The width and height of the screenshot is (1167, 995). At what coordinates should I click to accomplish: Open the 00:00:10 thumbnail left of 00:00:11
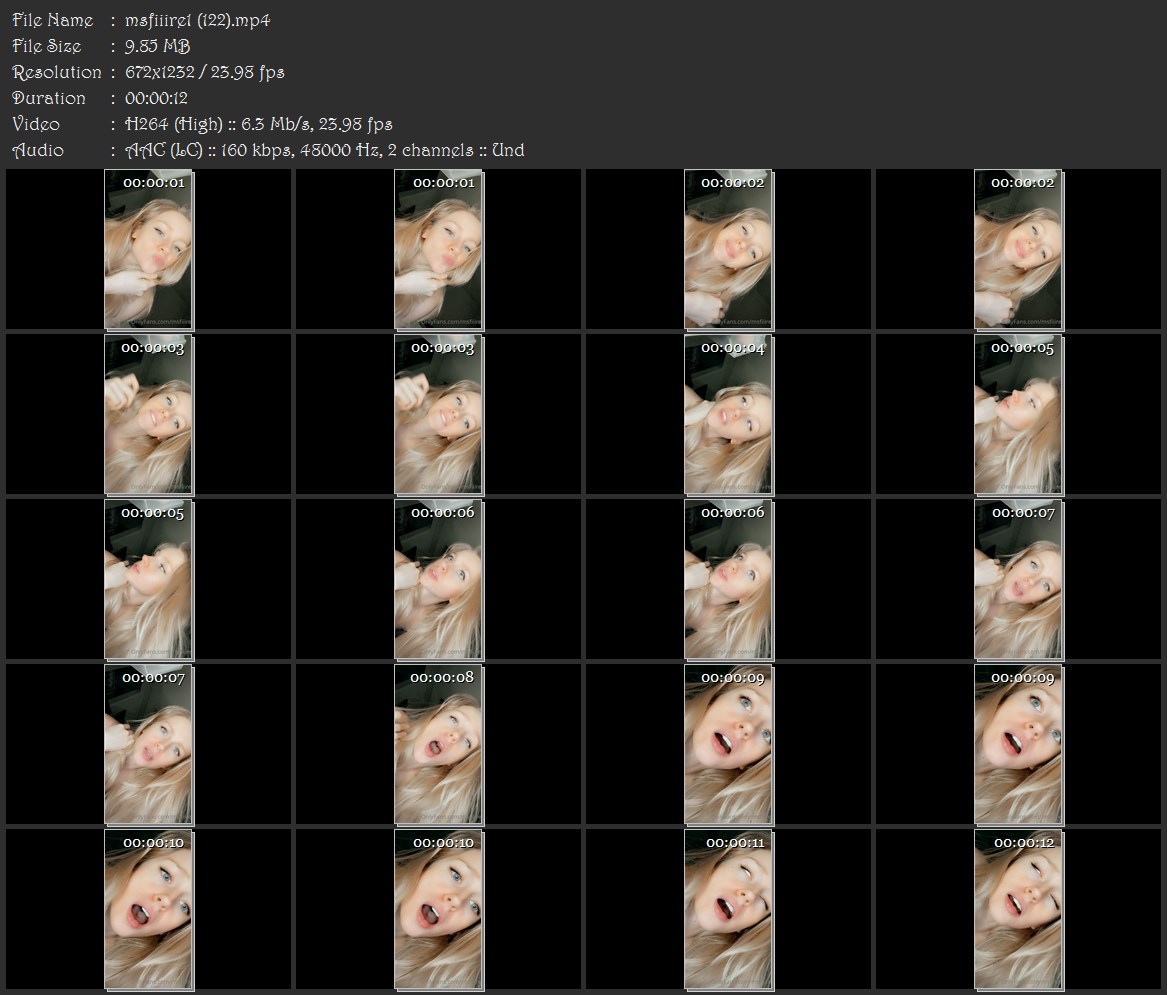[439, 909]
